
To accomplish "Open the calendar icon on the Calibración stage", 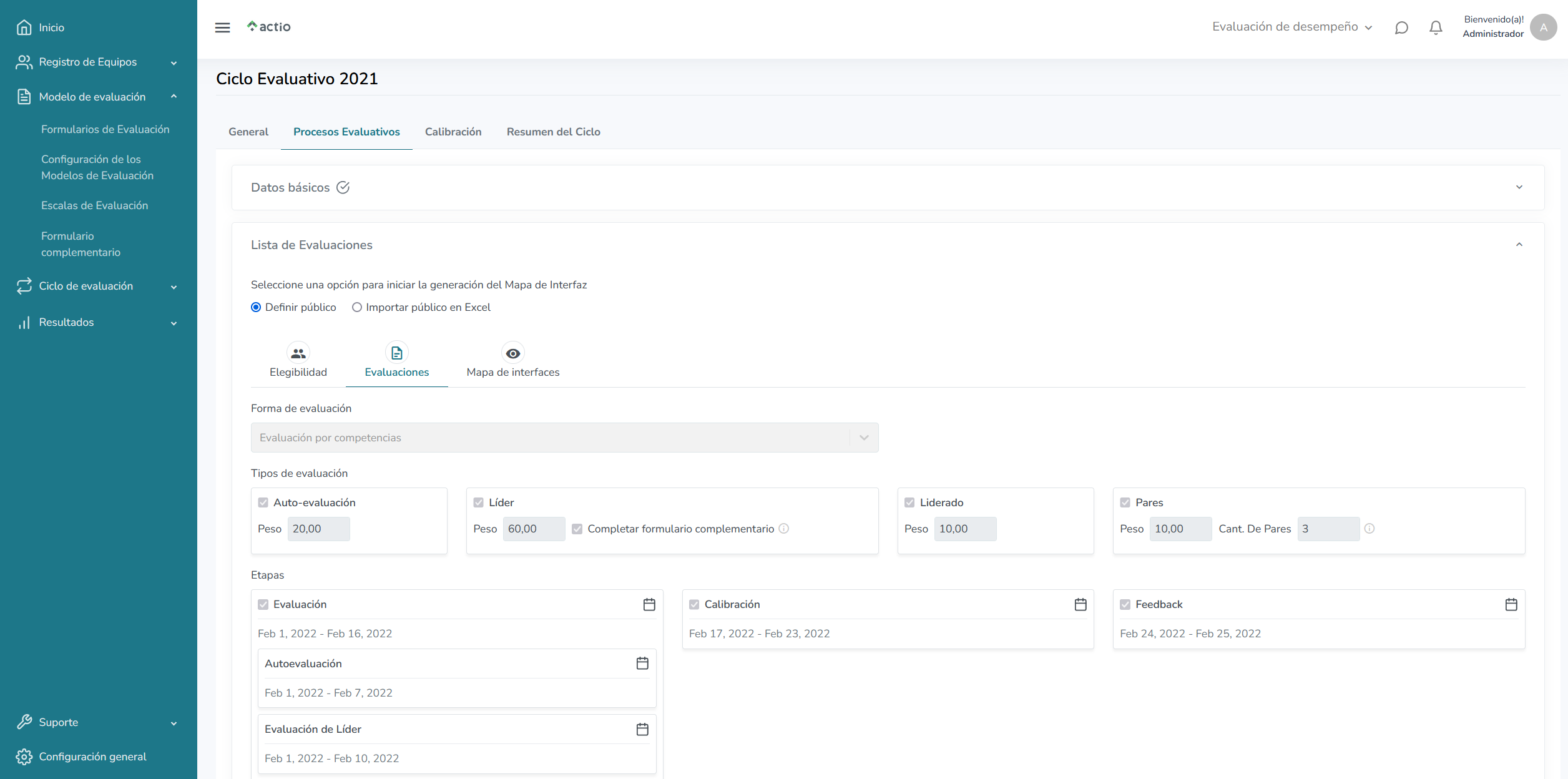I will tap(1080, 604).
